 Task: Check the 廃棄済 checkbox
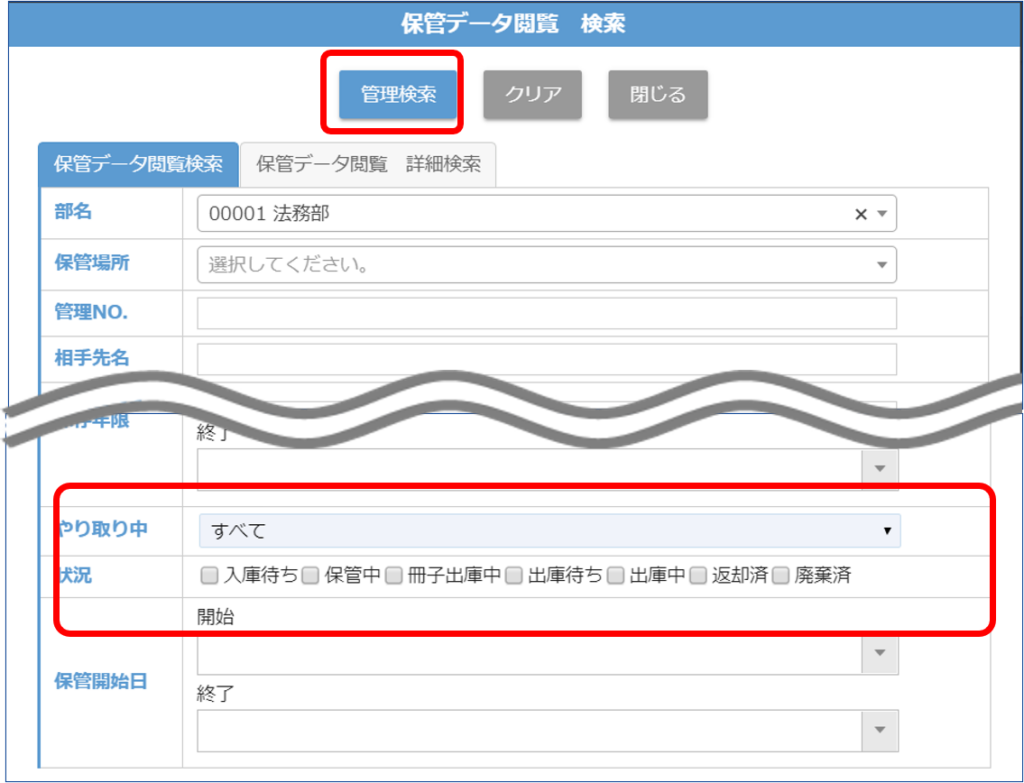tap(780, 575)
